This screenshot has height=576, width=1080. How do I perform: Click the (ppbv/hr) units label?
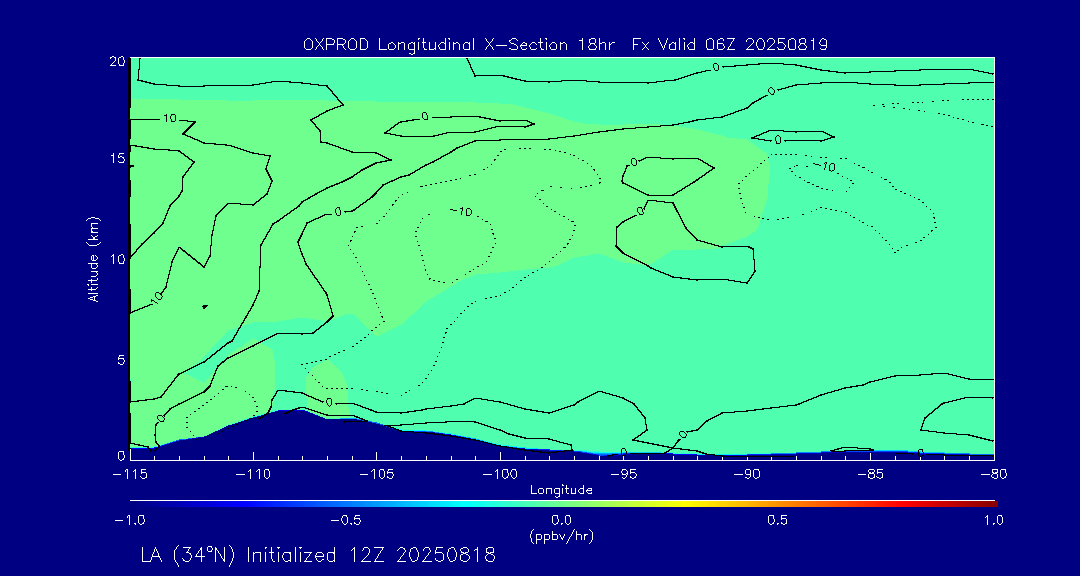coord(561,535)
